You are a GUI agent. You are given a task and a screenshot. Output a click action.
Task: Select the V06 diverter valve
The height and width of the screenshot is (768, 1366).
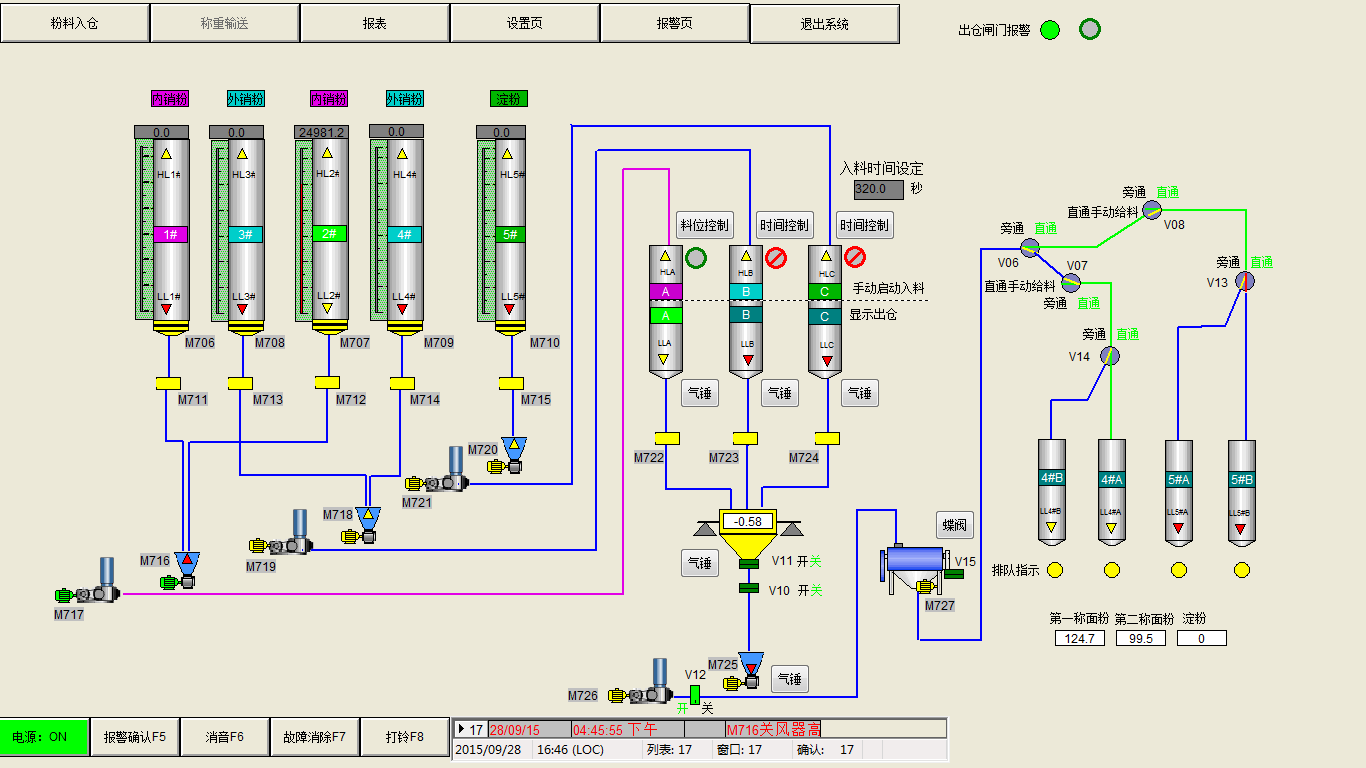[1031, 247]
